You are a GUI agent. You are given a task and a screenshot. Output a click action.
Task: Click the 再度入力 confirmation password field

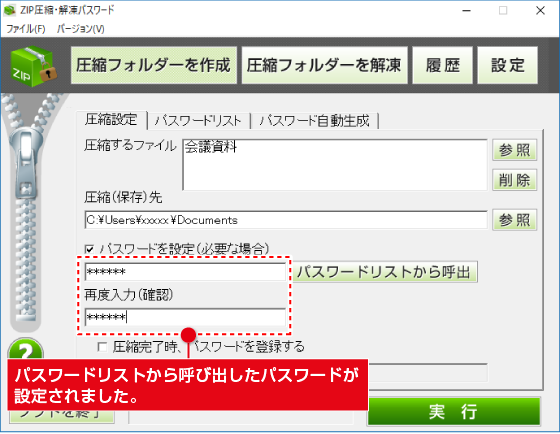[185, 317]
